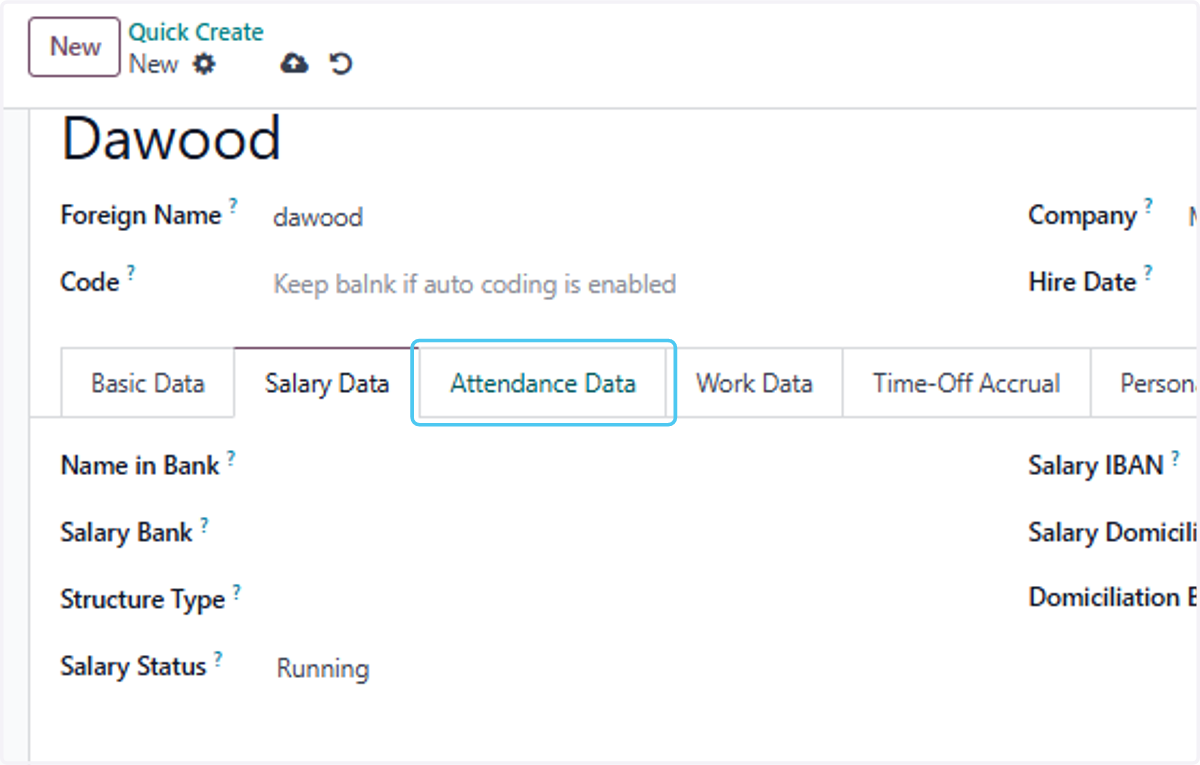The width and height of the screenshot is (1200, 765).
Task: Open the Time-Off Accrual tab
Action: click(966, 383)
